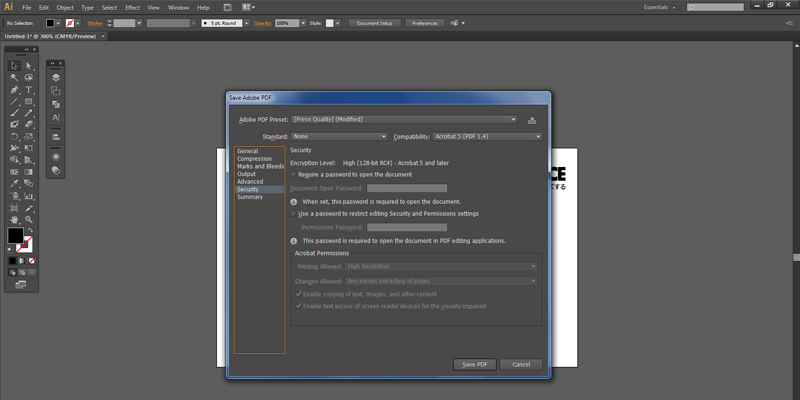The height and width of the screenshot is (400, 800).
Task: Select the Slice tool
Action: pyautogui.click(x=29, y=208)
